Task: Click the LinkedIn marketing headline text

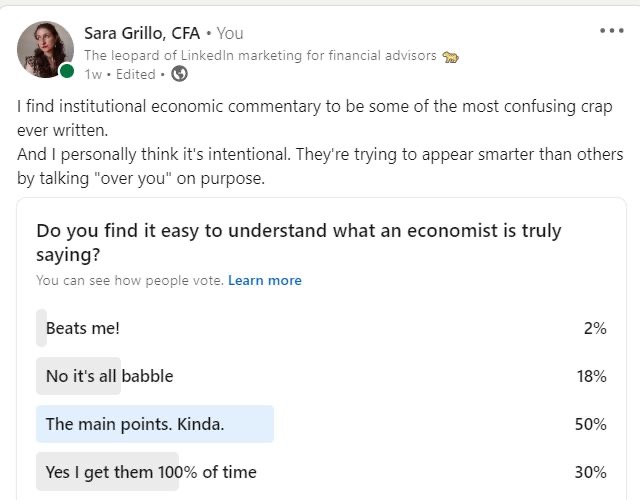Action: point(260,56)
